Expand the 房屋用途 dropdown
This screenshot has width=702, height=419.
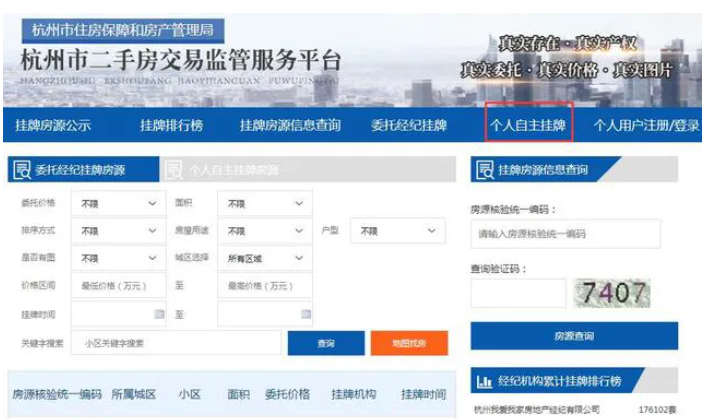(265, 231)
